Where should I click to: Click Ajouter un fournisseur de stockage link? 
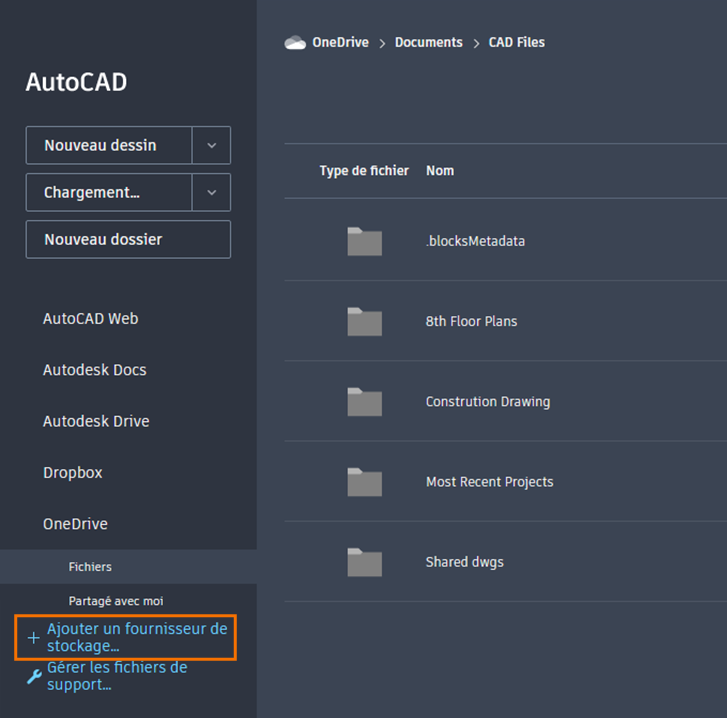click(137, 637)
